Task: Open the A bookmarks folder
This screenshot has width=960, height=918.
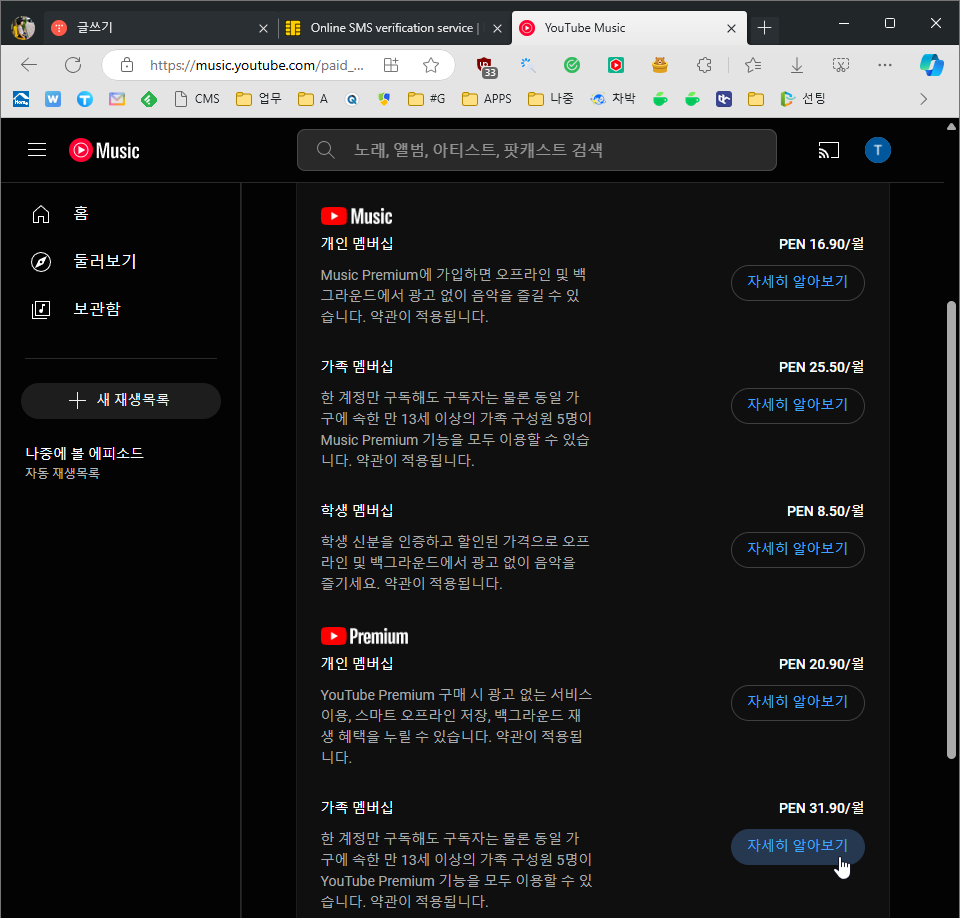Action: [x=313, y=99]
